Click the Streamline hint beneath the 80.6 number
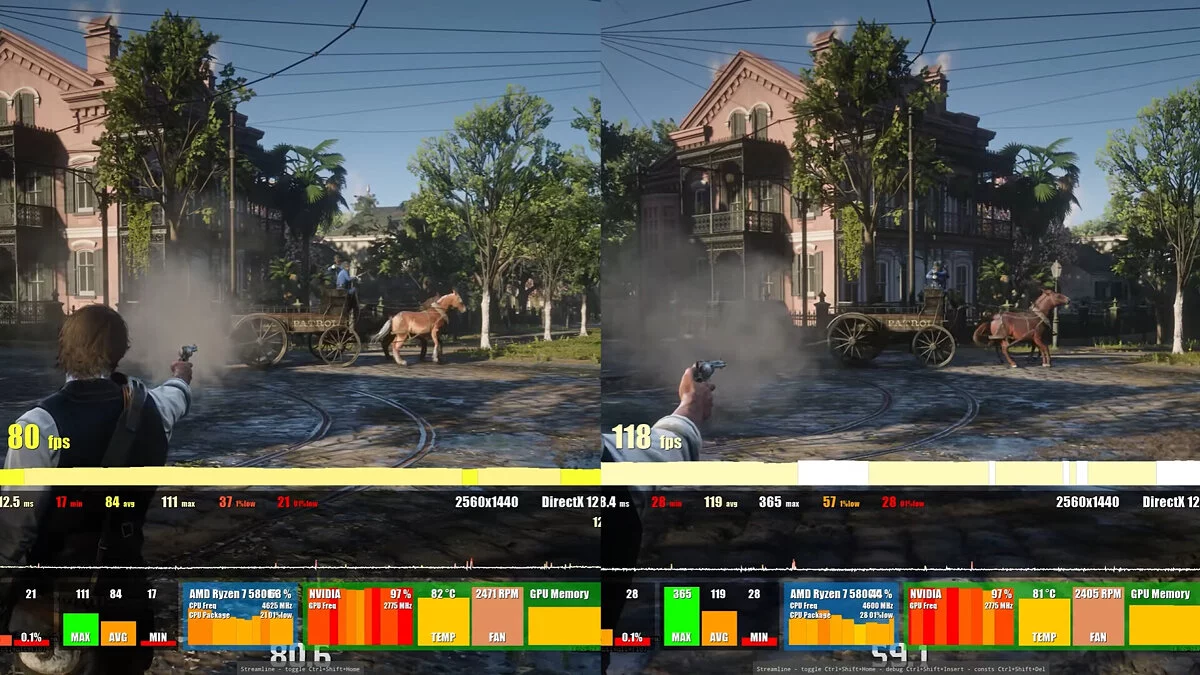Screen dimensions: 1200x675 pyautogui.click(x=300, y=668)
